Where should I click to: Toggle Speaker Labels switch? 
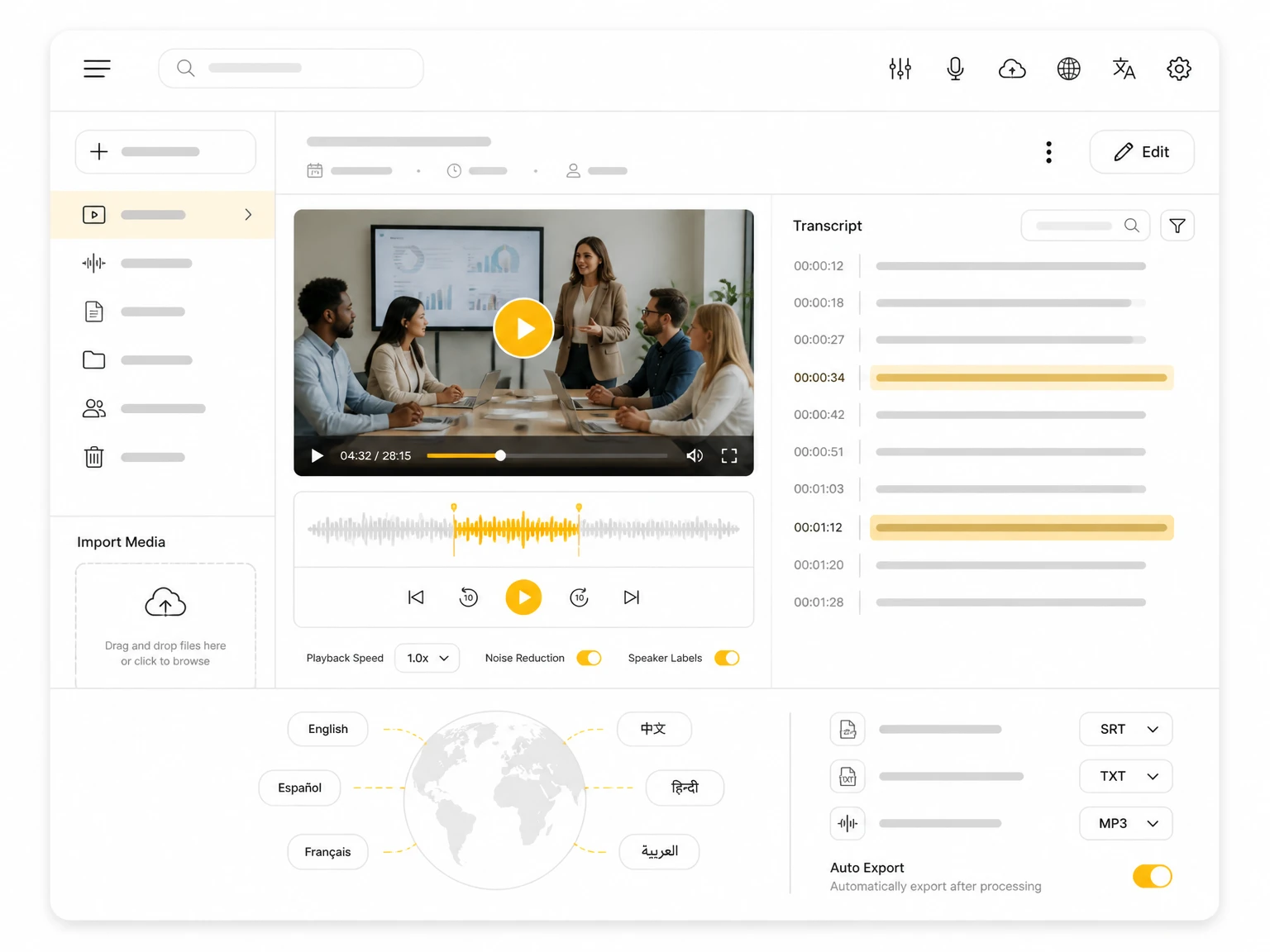[x=727, y=658]
